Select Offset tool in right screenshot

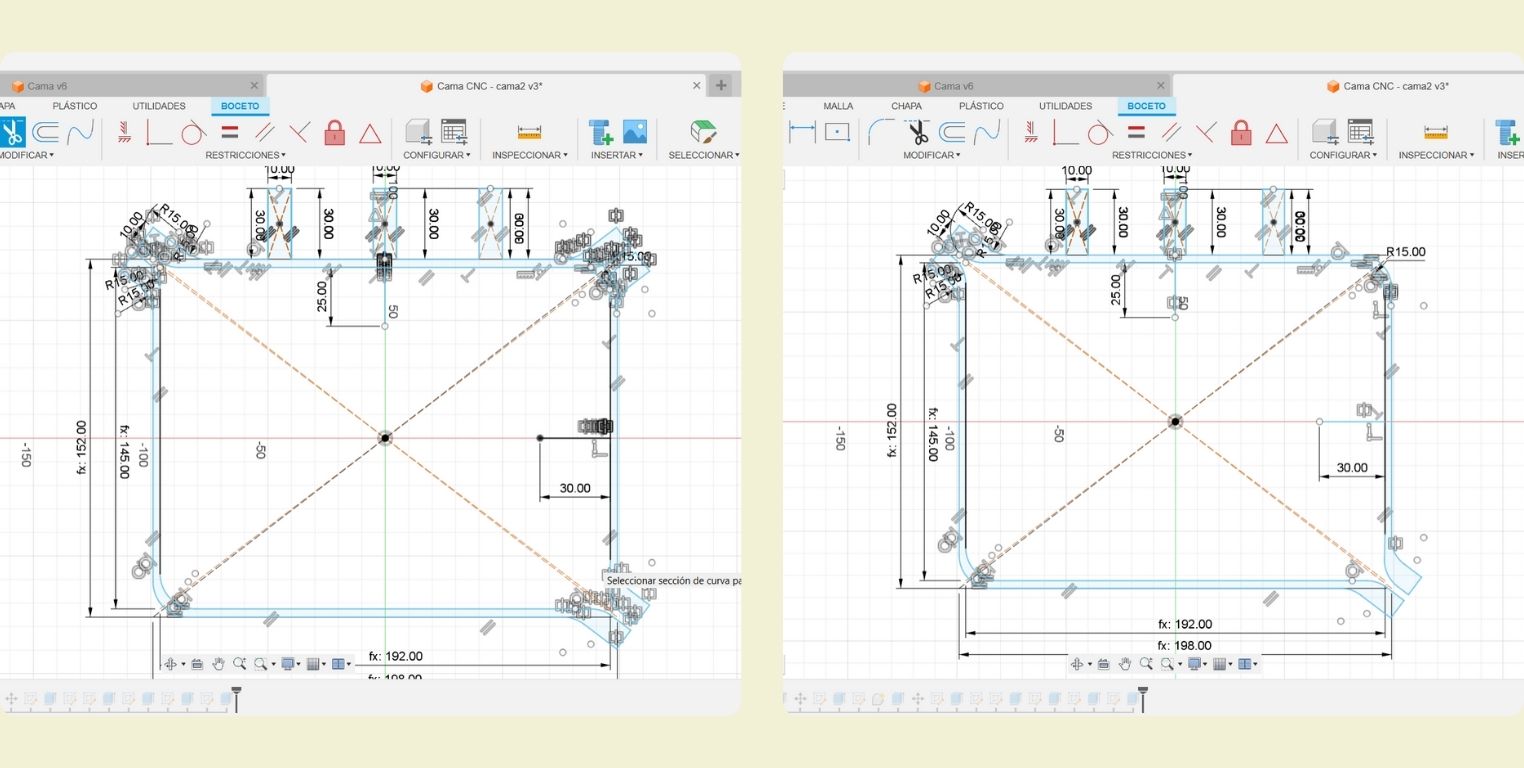point(953,132)
